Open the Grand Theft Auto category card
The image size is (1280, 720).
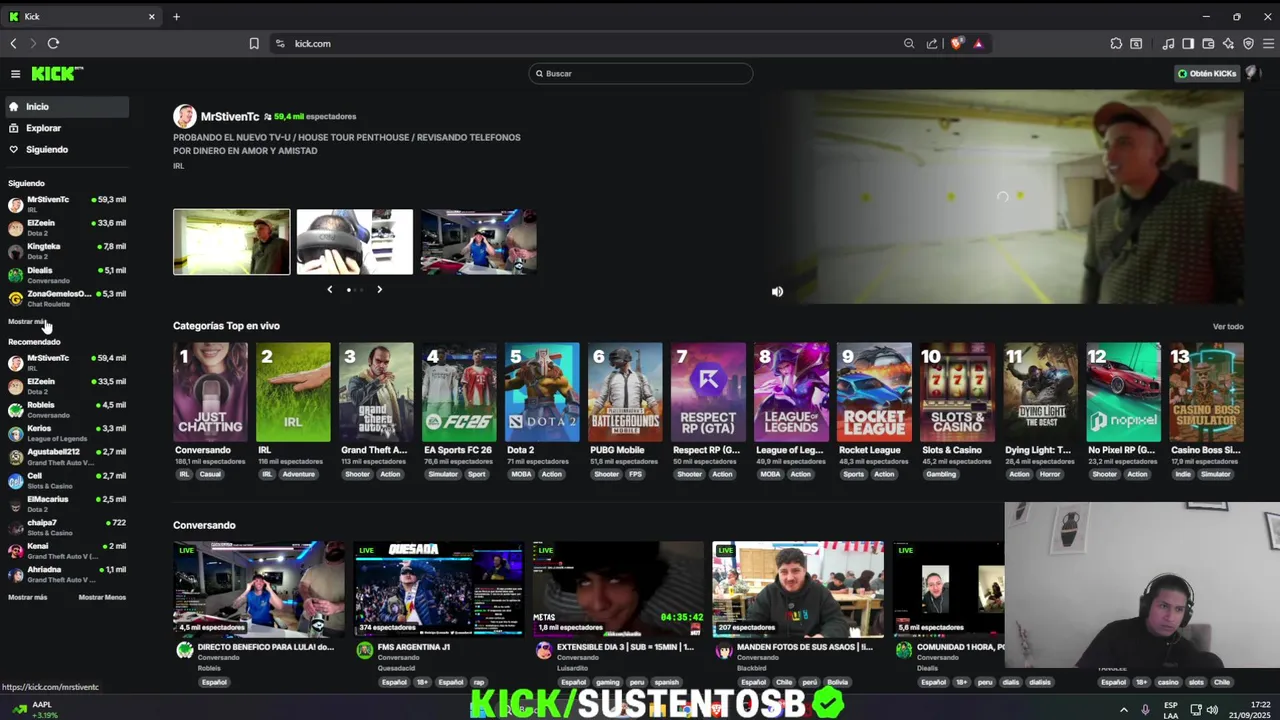tap(376, 392)
